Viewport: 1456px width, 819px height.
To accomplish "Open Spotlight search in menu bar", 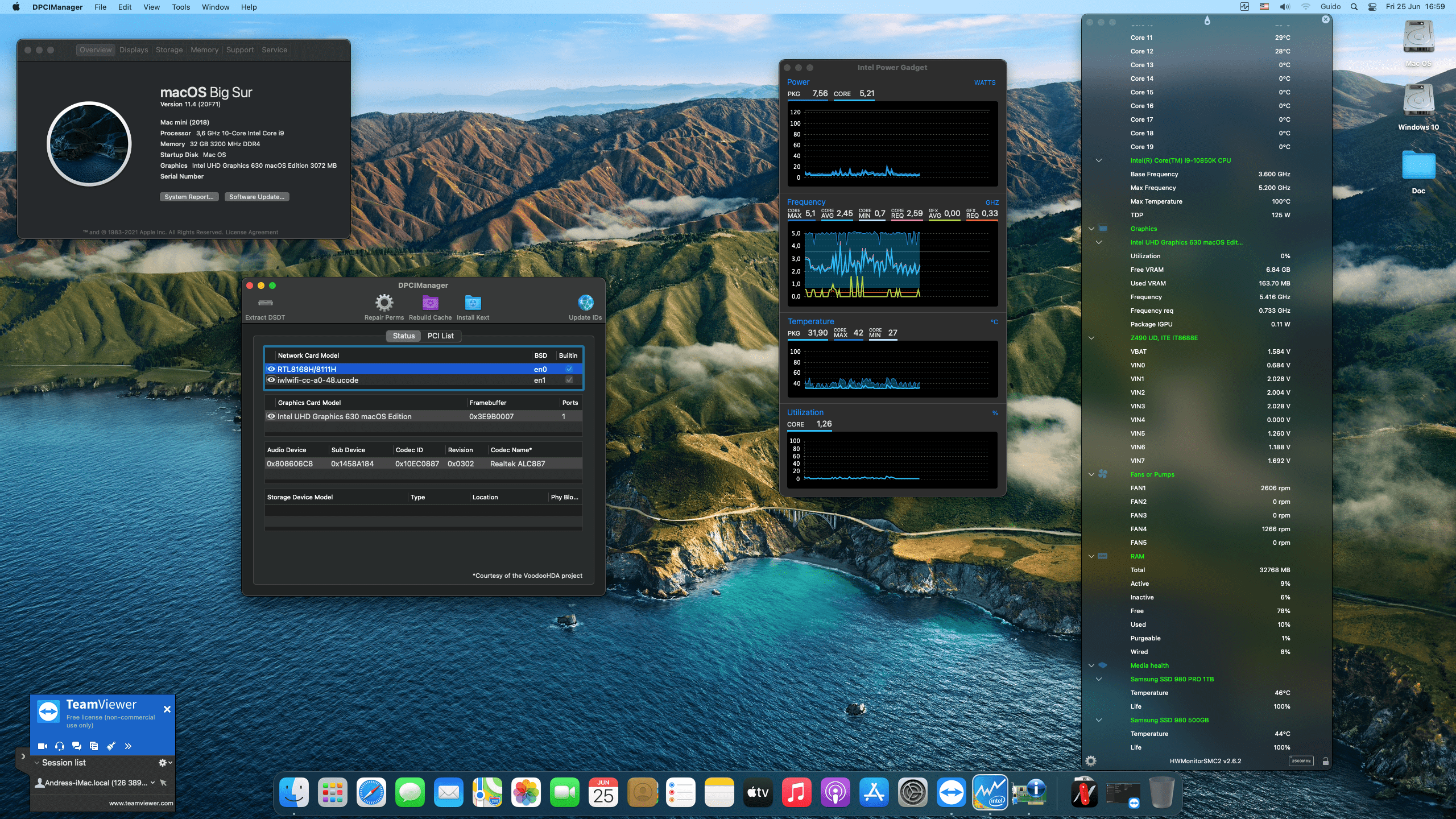I will (1354, 7).
